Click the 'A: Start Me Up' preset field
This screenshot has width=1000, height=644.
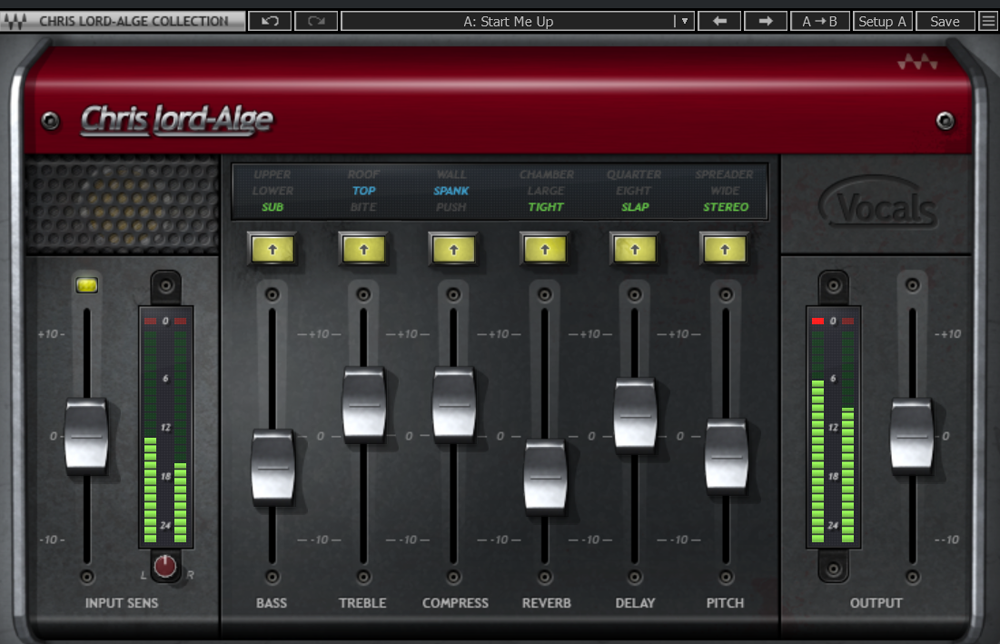pos(508,21)
